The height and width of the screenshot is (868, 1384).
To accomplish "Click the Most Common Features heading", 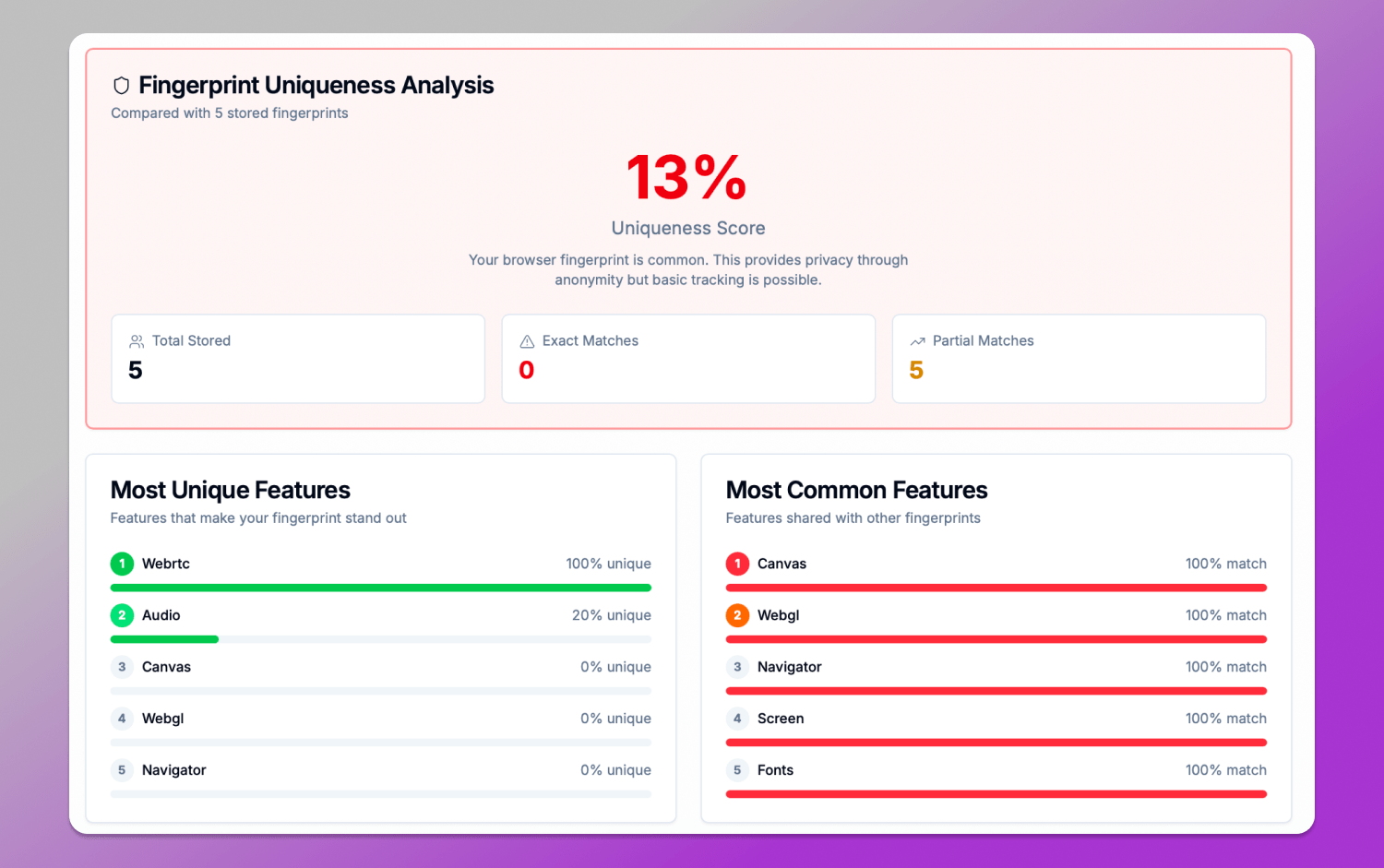I will [856, 490].
